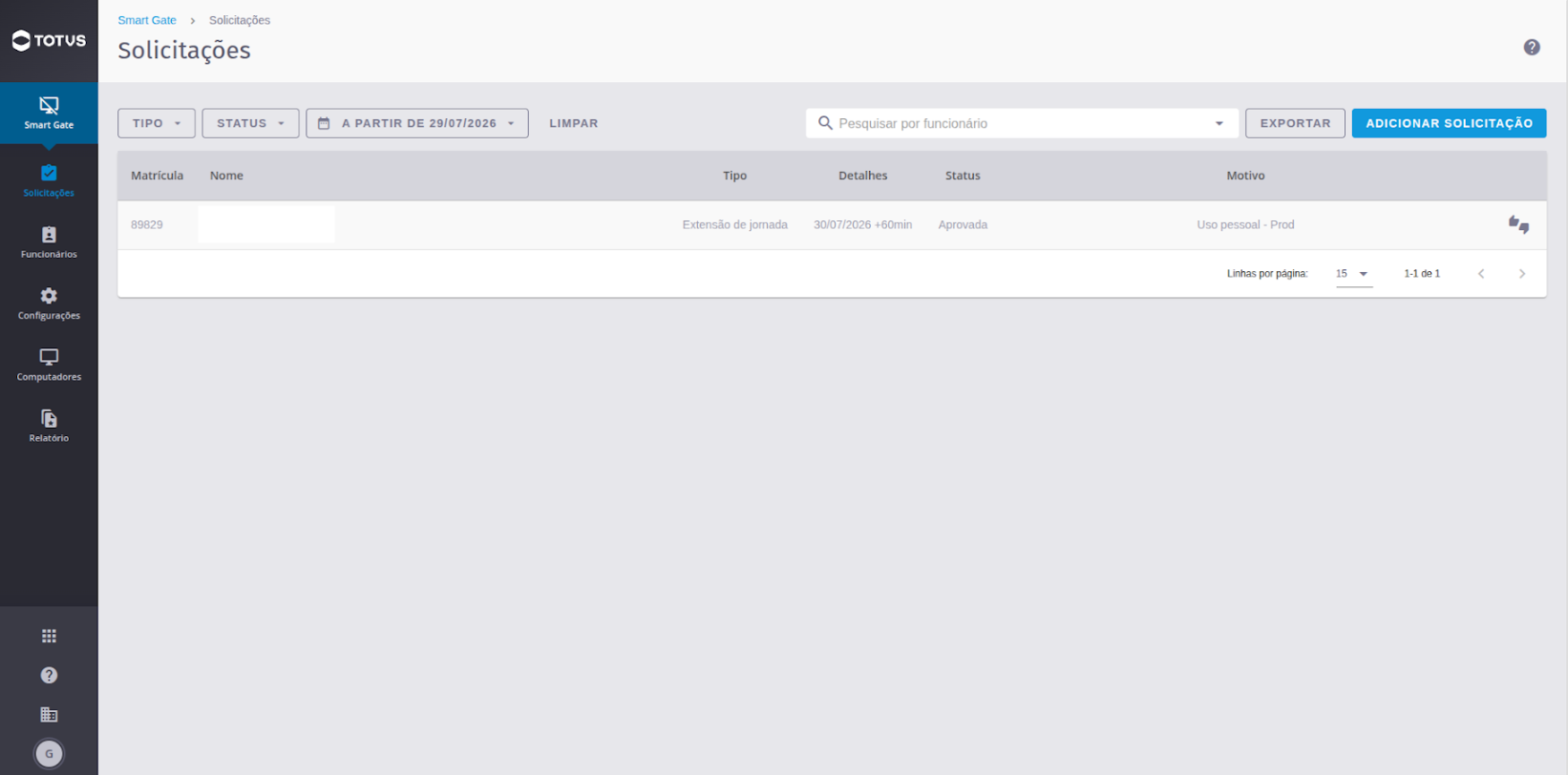Image resolution: width=1568 pixels, height=775 pixels.
Task: Go to Solicitações in the sidebar
Action: coord(49,180)
